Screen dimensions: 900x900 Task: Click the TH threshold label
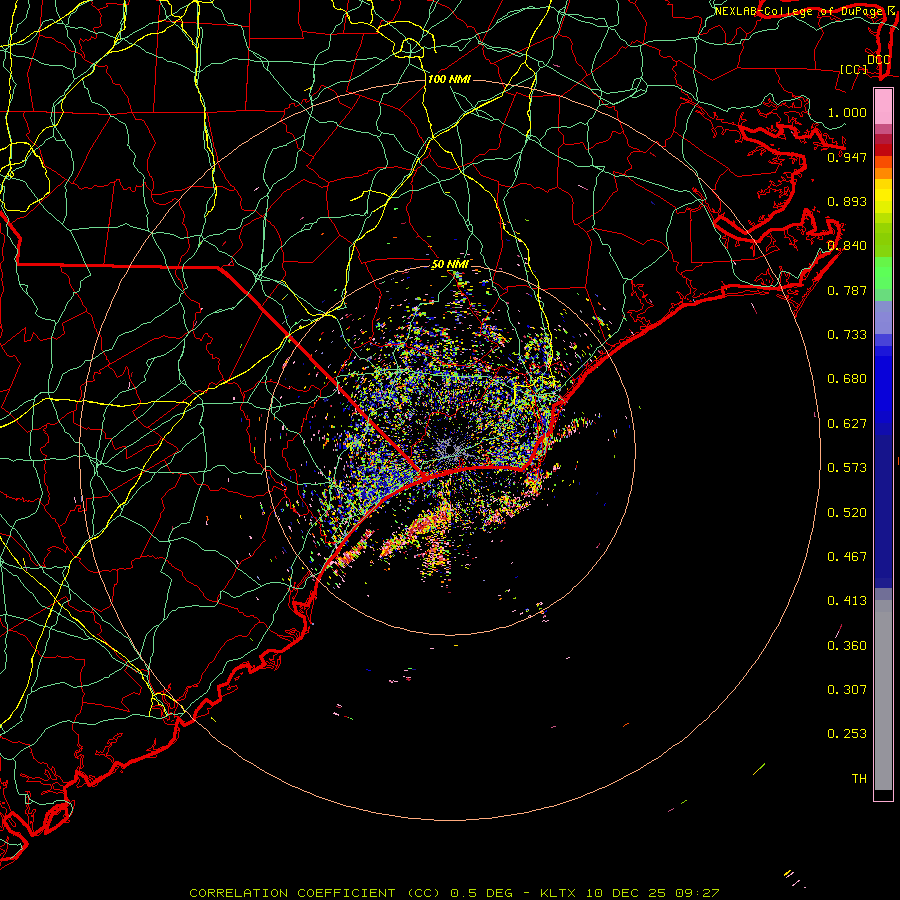pos(859,779)
